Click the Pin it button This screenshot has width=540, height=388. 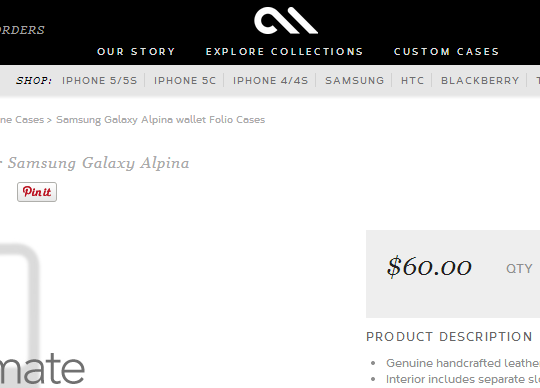37,192
